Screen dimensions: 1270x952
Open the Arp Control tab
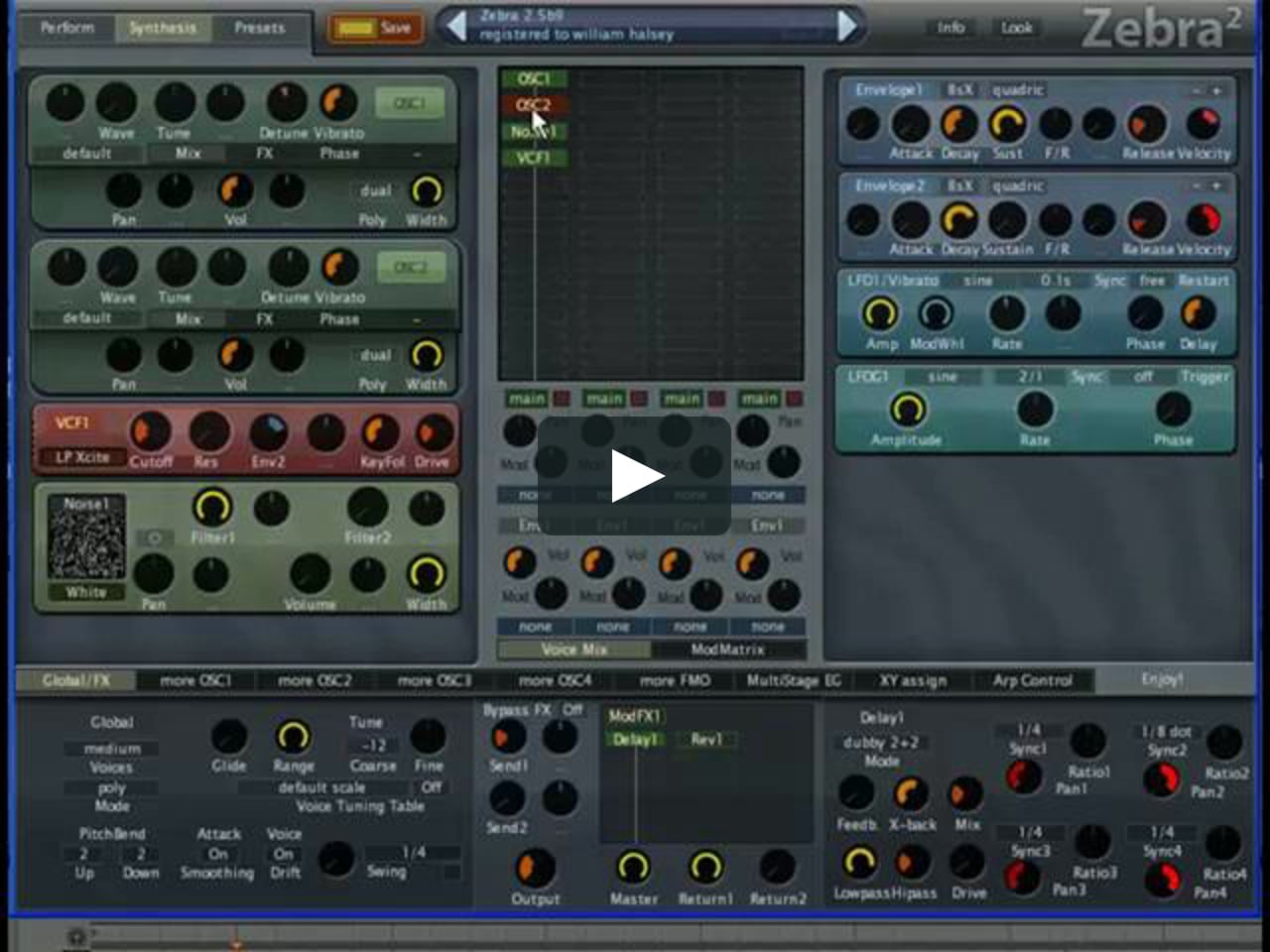(1033, 680)
